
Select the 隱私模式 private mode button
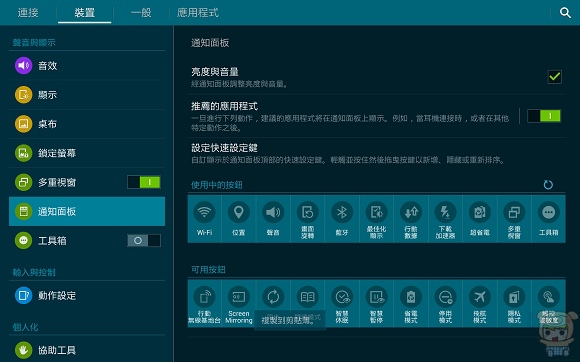tap(514, 304)
